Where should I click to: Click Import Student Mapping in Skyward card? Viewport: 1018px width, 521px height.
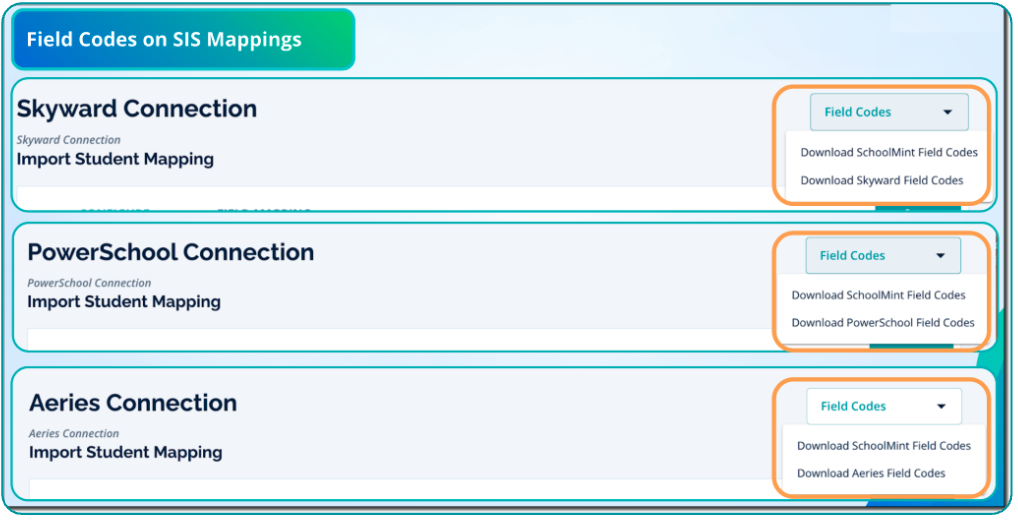[x=115, y=159]
